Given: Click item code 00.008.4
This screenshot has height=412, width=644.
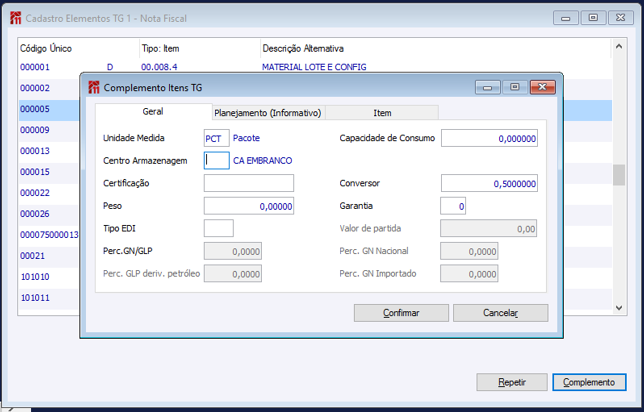Looking at the screenshot, I should point(159,67).
